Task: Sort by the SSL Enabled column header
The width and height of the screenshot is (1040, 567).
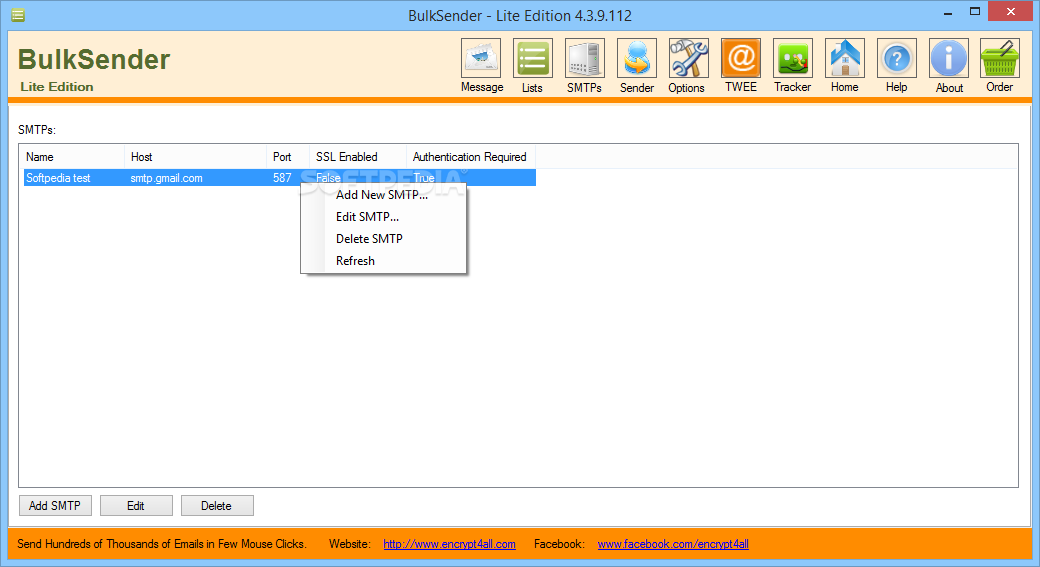Action: click(358, 157)
